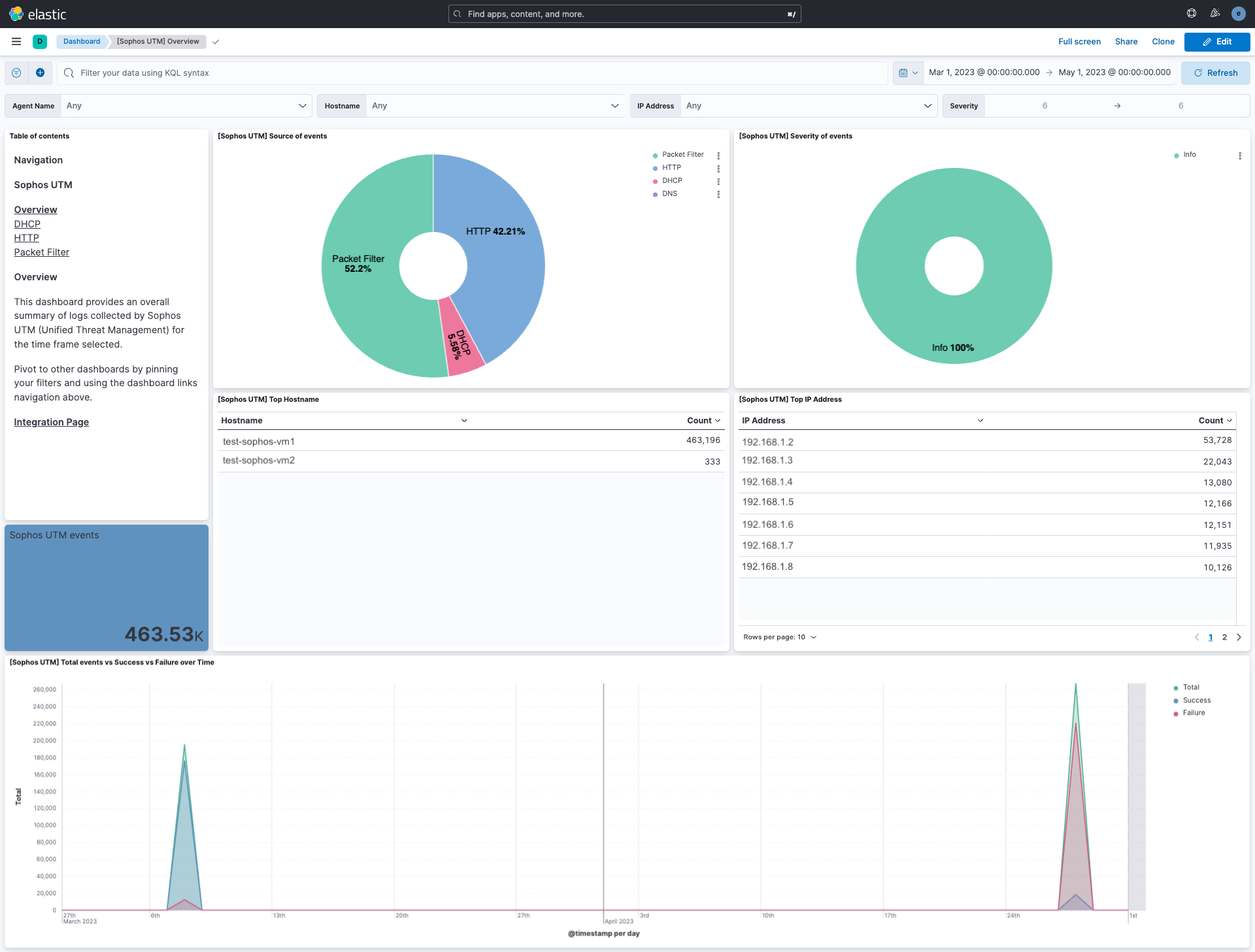Click the filter options icon beside the KQL bar
This screenshot has height=952, width=1255.
point(16,73)
